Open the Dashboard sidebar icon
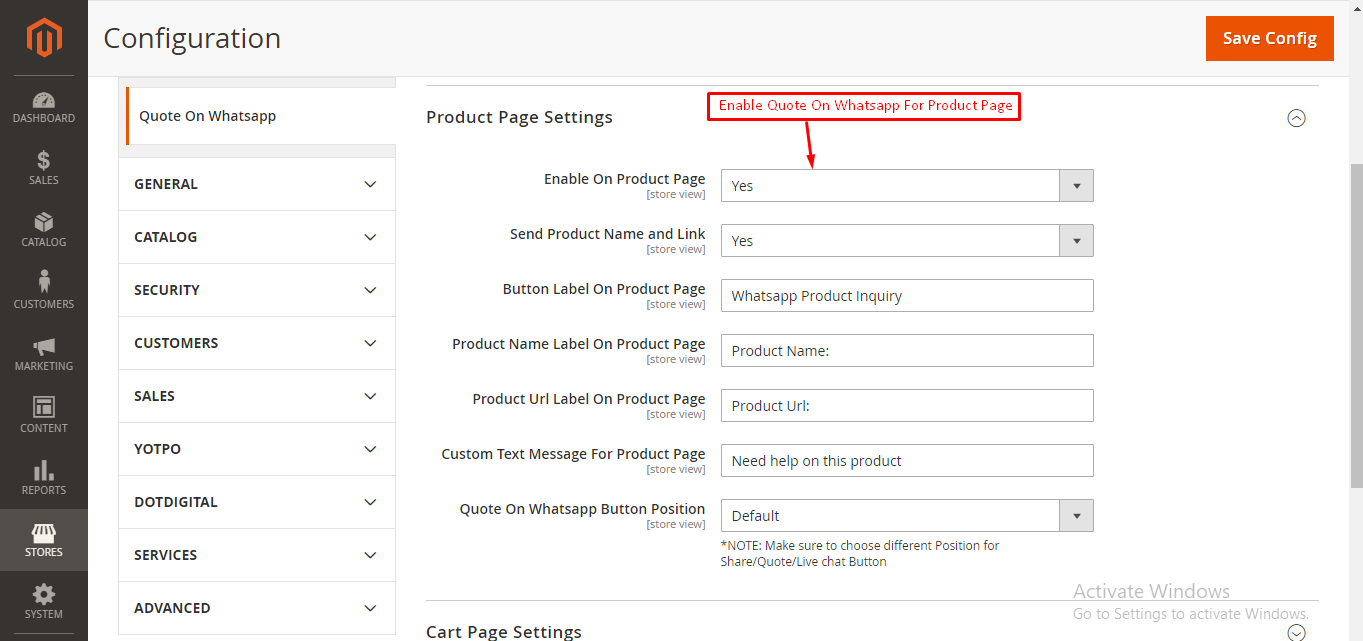Screen dimensions: 1363x641 (44, 107)
